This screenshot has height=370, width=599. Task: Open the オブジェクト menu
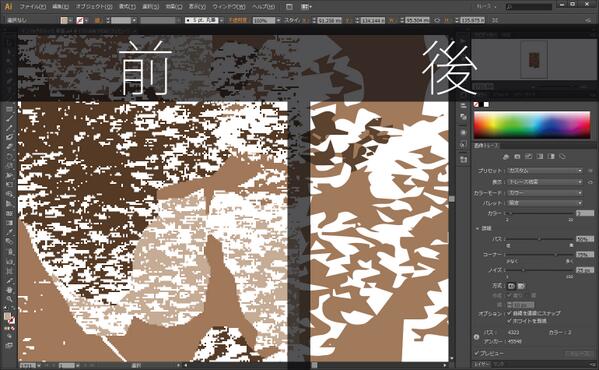(94, 6)
